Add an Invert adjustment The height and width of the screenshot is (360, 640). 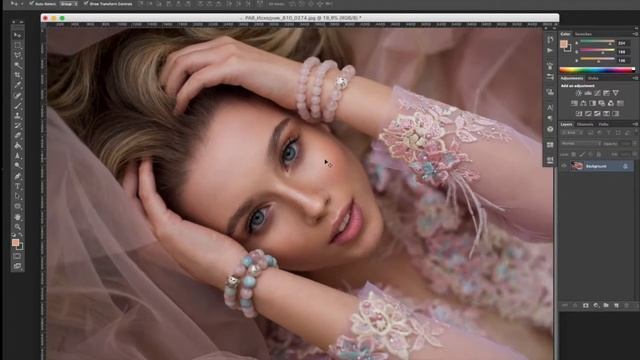579,113
